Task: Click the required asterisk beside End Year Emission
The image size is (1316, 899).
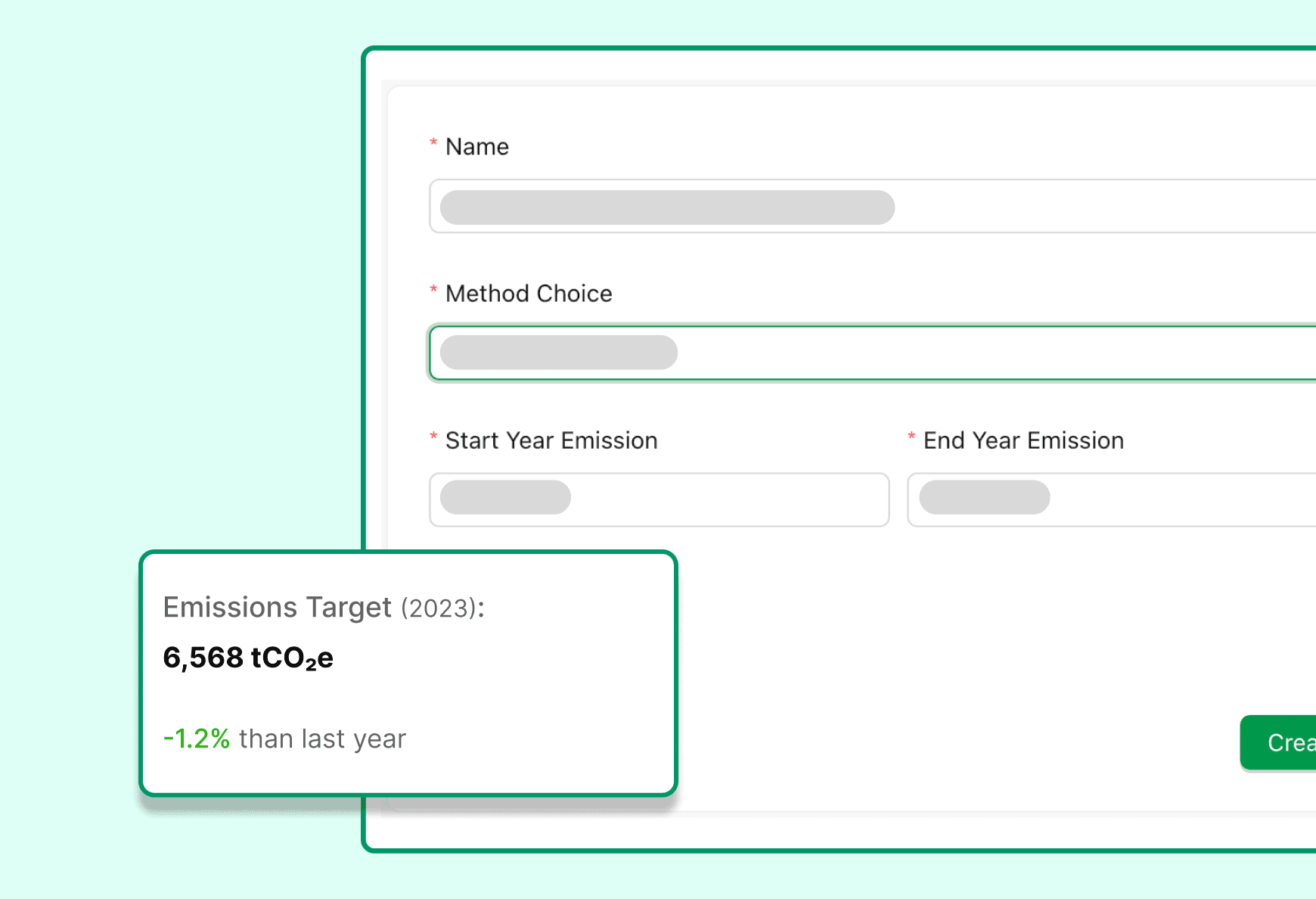Action: pos(912,437)
